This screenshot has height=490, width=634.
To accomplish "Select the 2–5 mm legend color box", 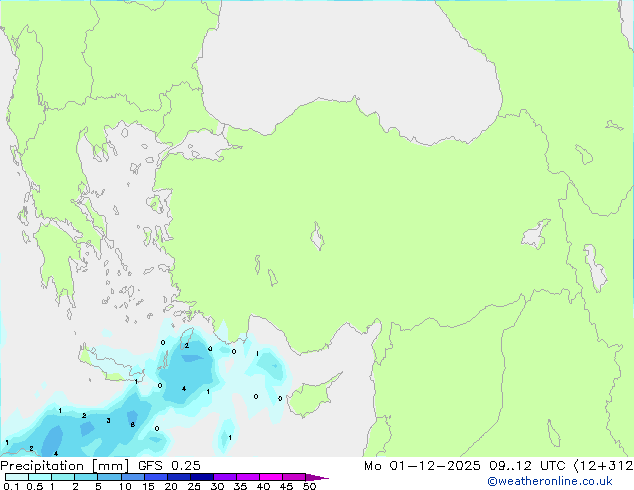I will tap(86, 477).
